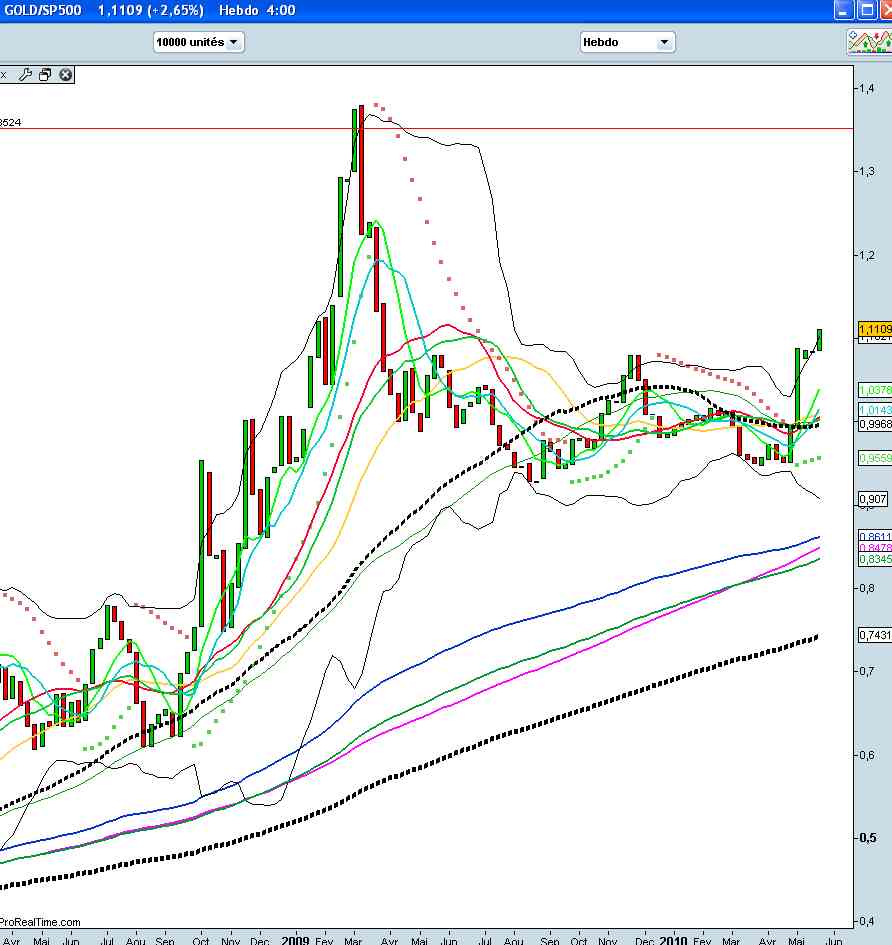Click the 2010 year label on the time axis

click(673, 940)
